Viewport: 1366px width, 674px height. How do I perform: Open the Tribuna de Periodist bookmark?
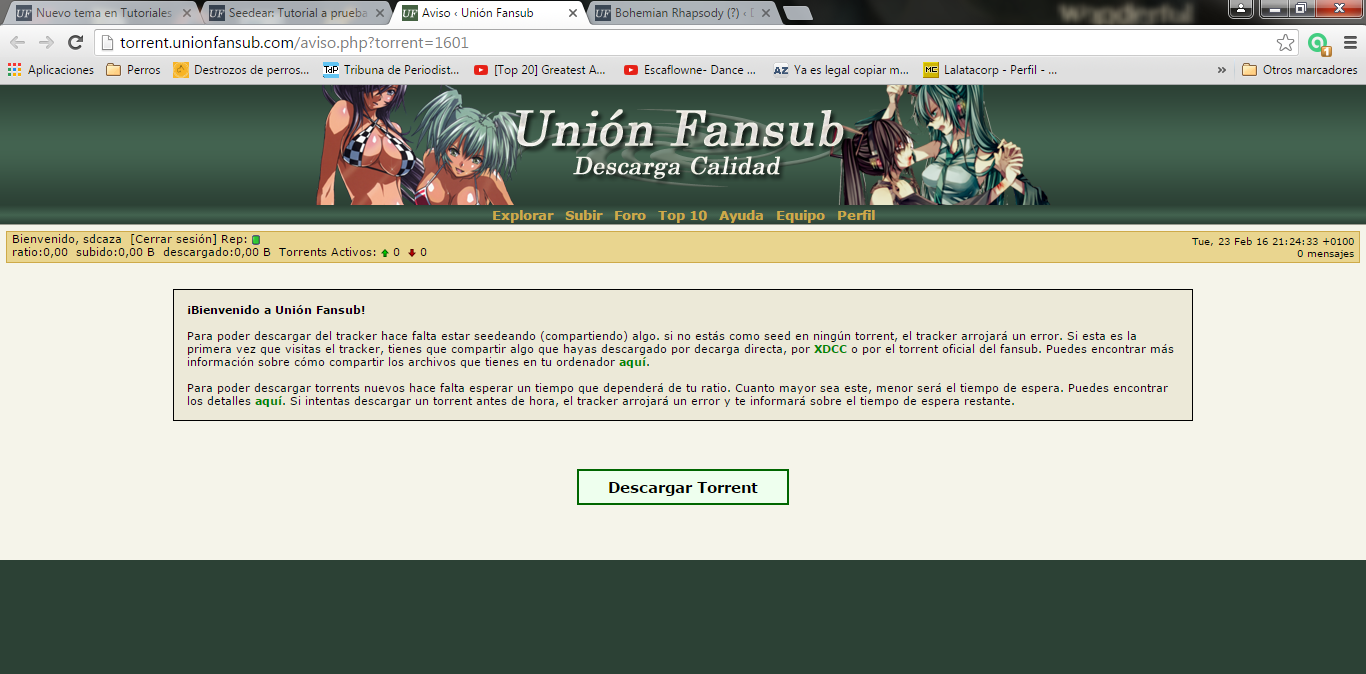click(x=391, y=70)
